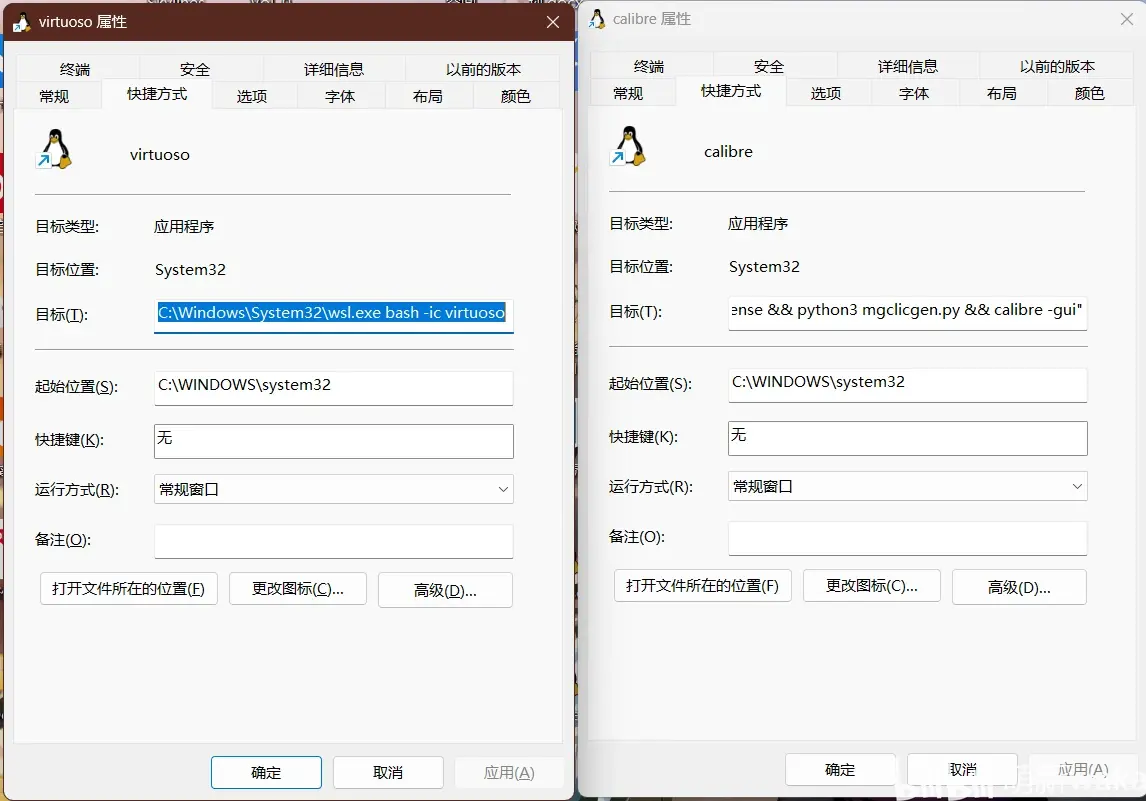Switch to 布局 tab in virtuoso properties

pos(428,96)
